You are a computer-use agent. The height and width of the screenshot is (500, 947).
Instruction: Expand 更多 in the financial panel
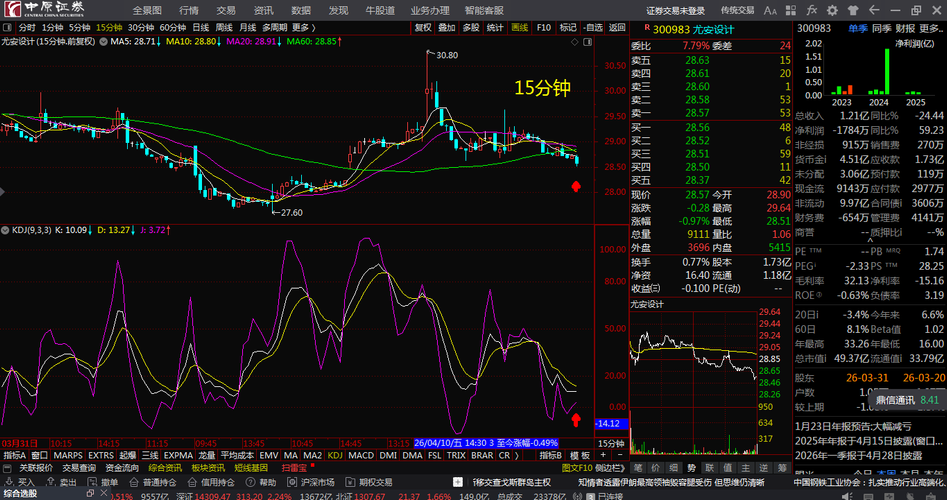(x=931, y=28)
